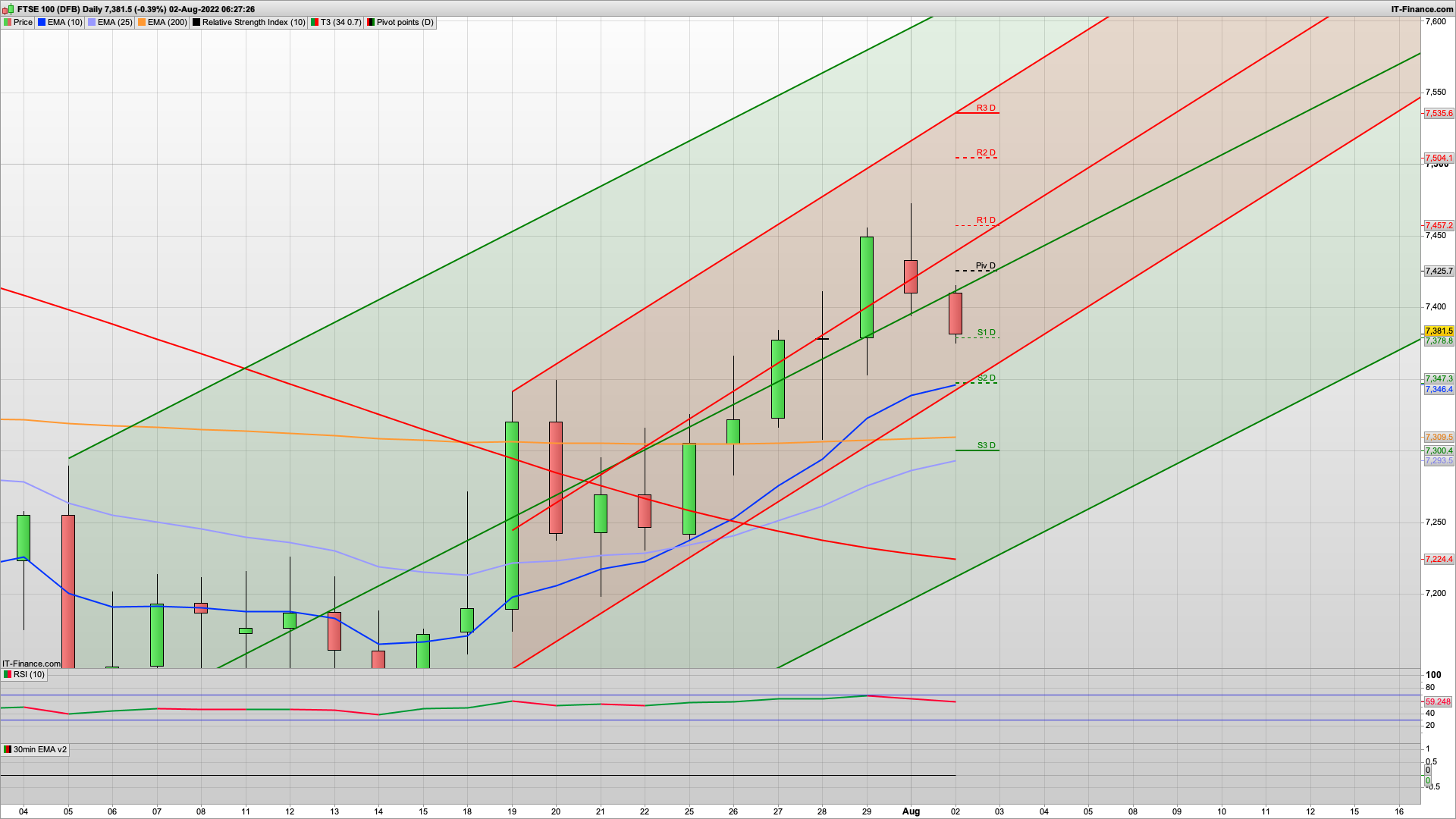Click the yellow 7,381.5 current price tag
Screen dimensions: 1456x819
click(1439, 331)
